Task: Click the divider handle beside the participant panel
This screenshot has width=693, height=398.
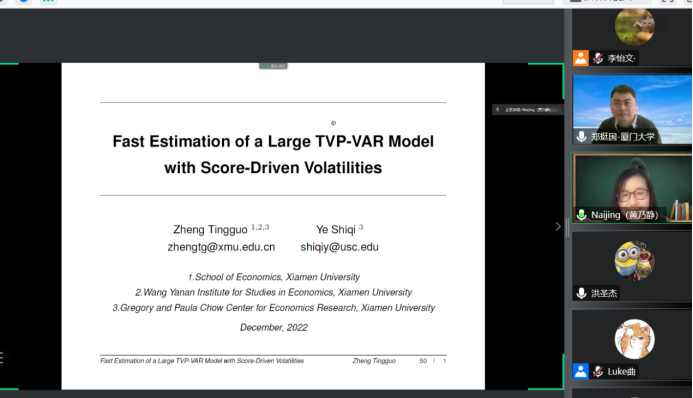Action: click(567, 227)
